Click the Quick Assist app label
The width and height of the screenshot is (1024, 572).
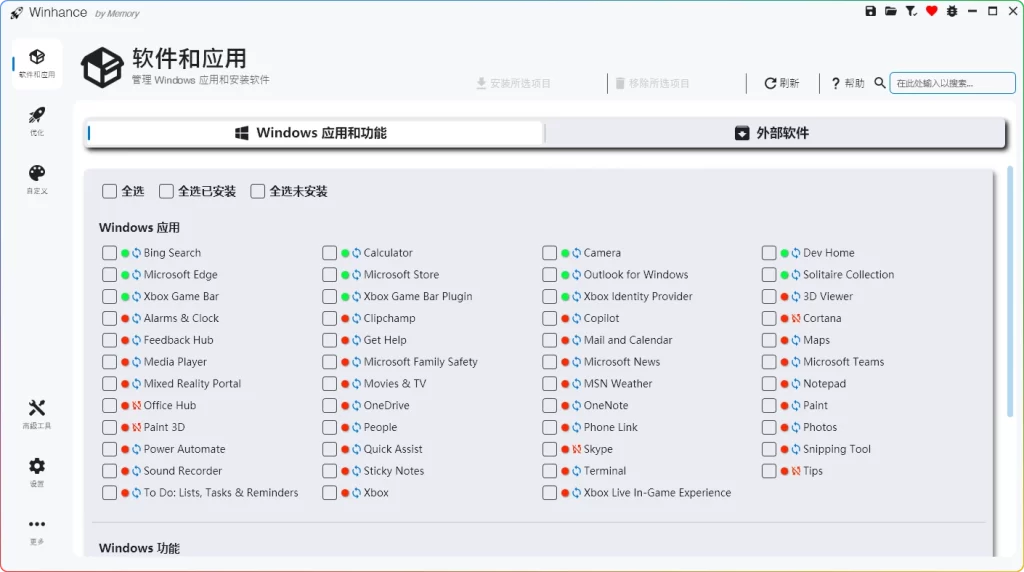(x=393, y=449)
